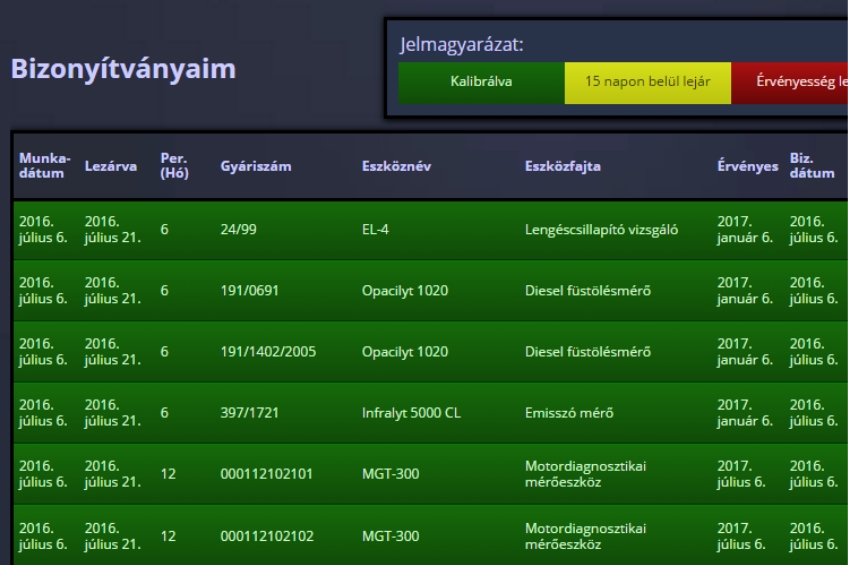The width and height of the screenshot is (848, 565).
Task: Click Lezárva date in row 191/1402/2005
Action: click(x=112, y=351)
